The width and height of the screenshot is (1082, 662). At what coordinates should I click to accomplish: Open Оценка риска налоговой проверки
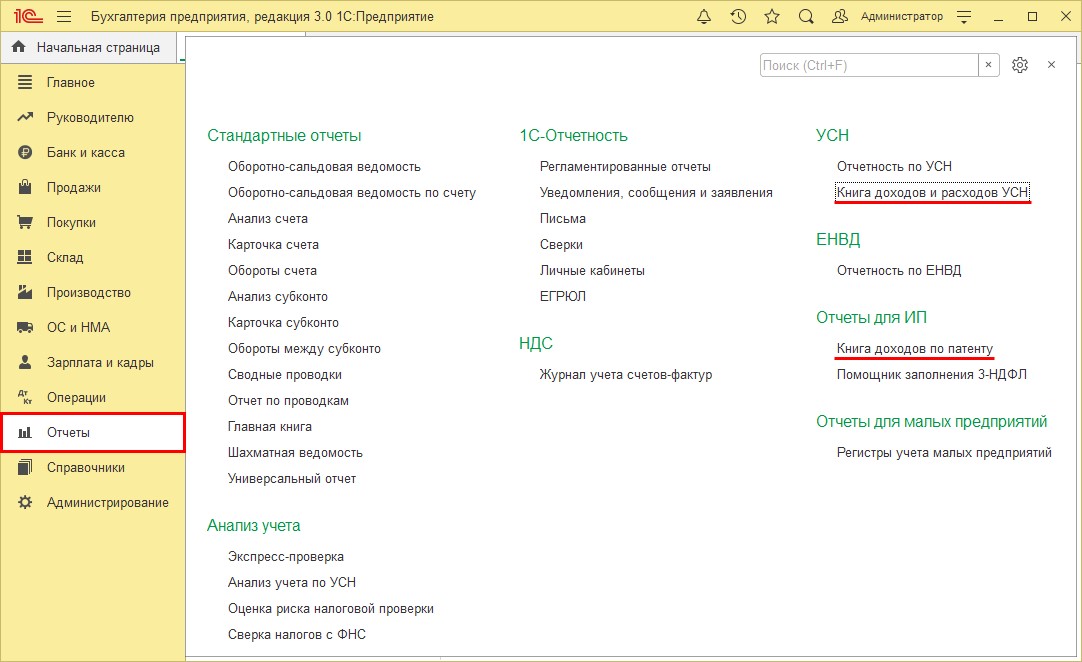(x=331, y=608)
